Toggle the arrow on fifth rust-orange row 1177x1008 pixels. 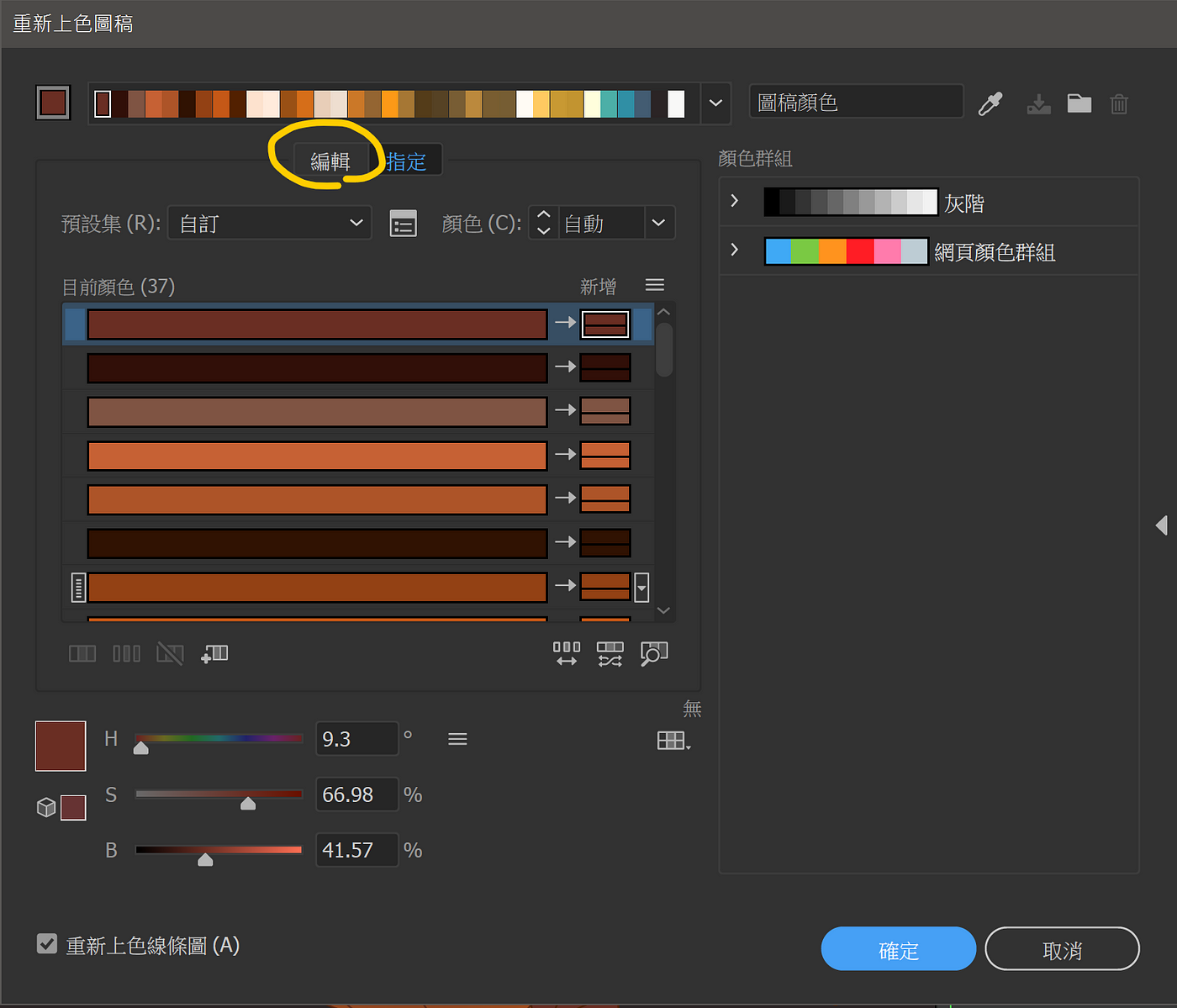565,498
